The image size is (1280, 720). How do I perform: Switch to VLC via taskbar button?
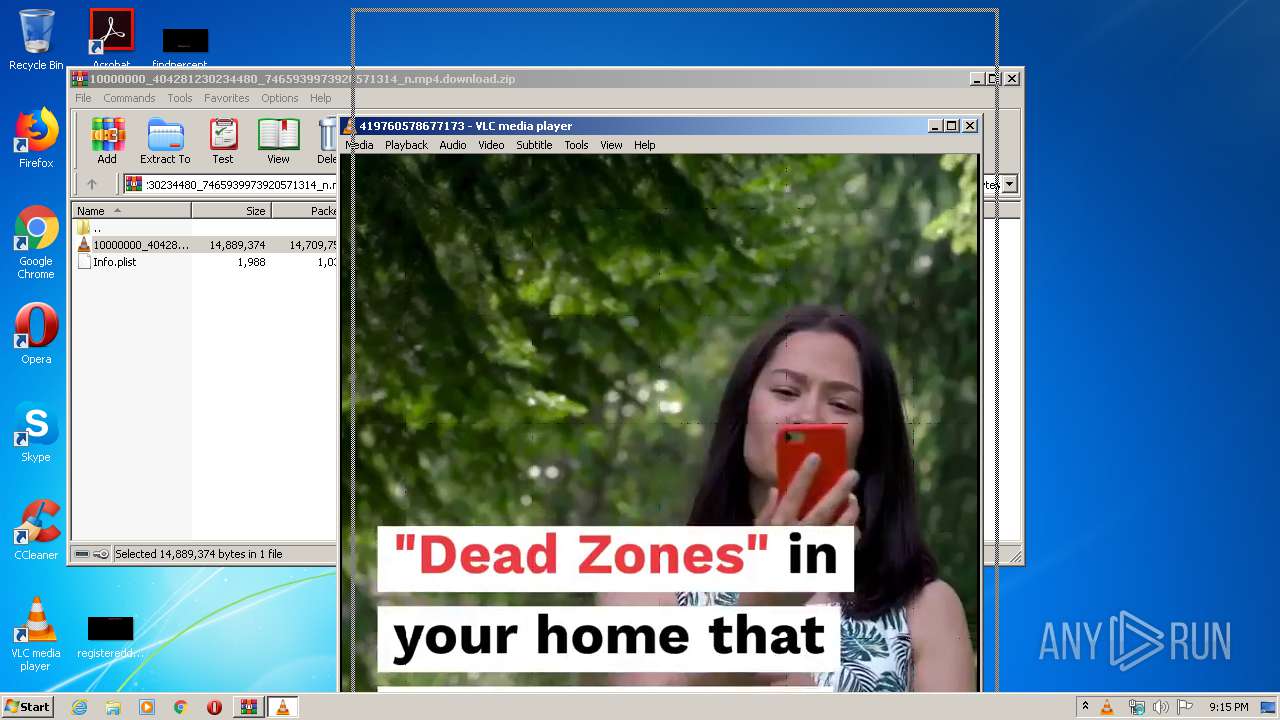(x=282, y=707)
